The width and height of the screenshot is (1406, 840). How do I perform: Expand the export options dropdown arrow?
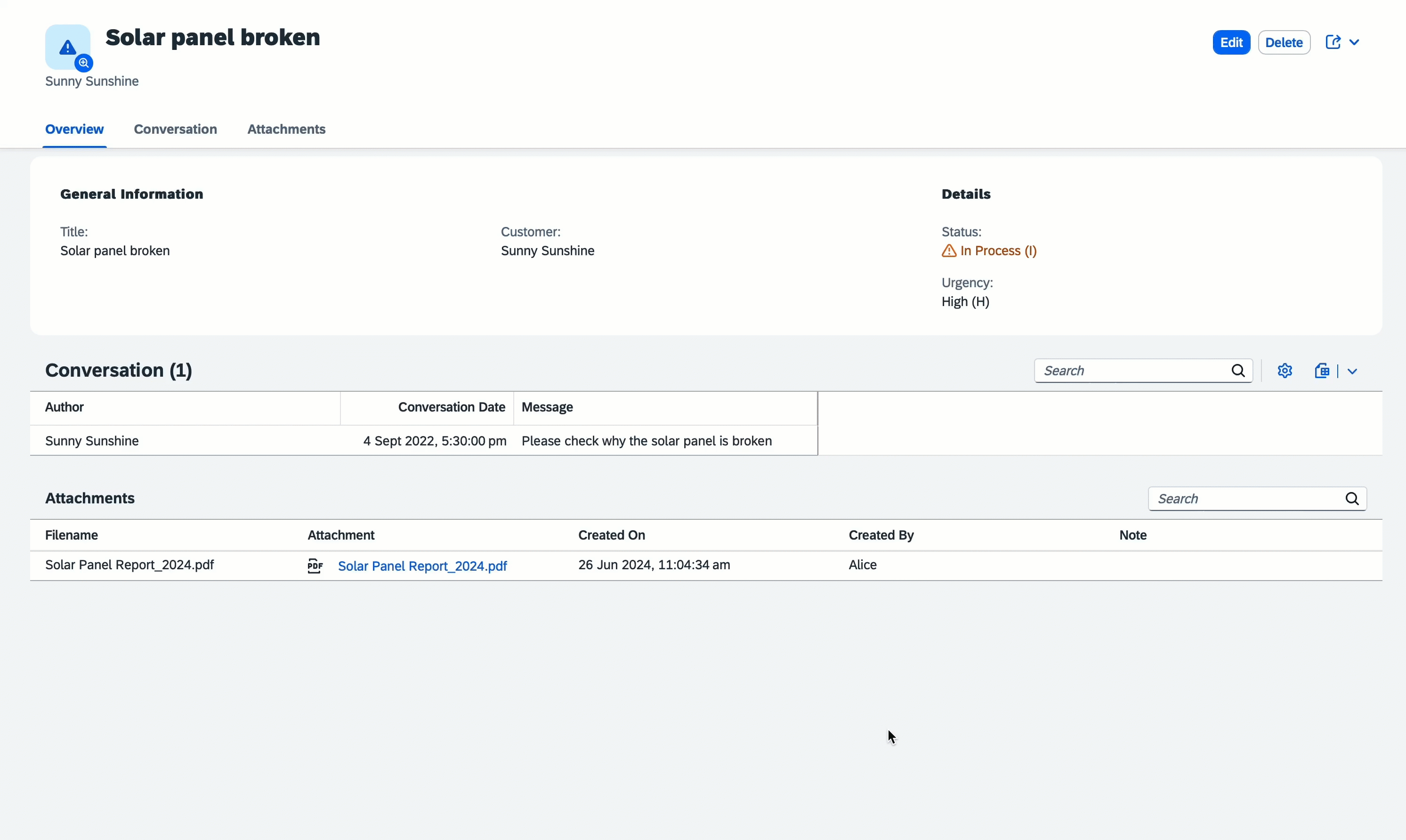pos(1352,372)
